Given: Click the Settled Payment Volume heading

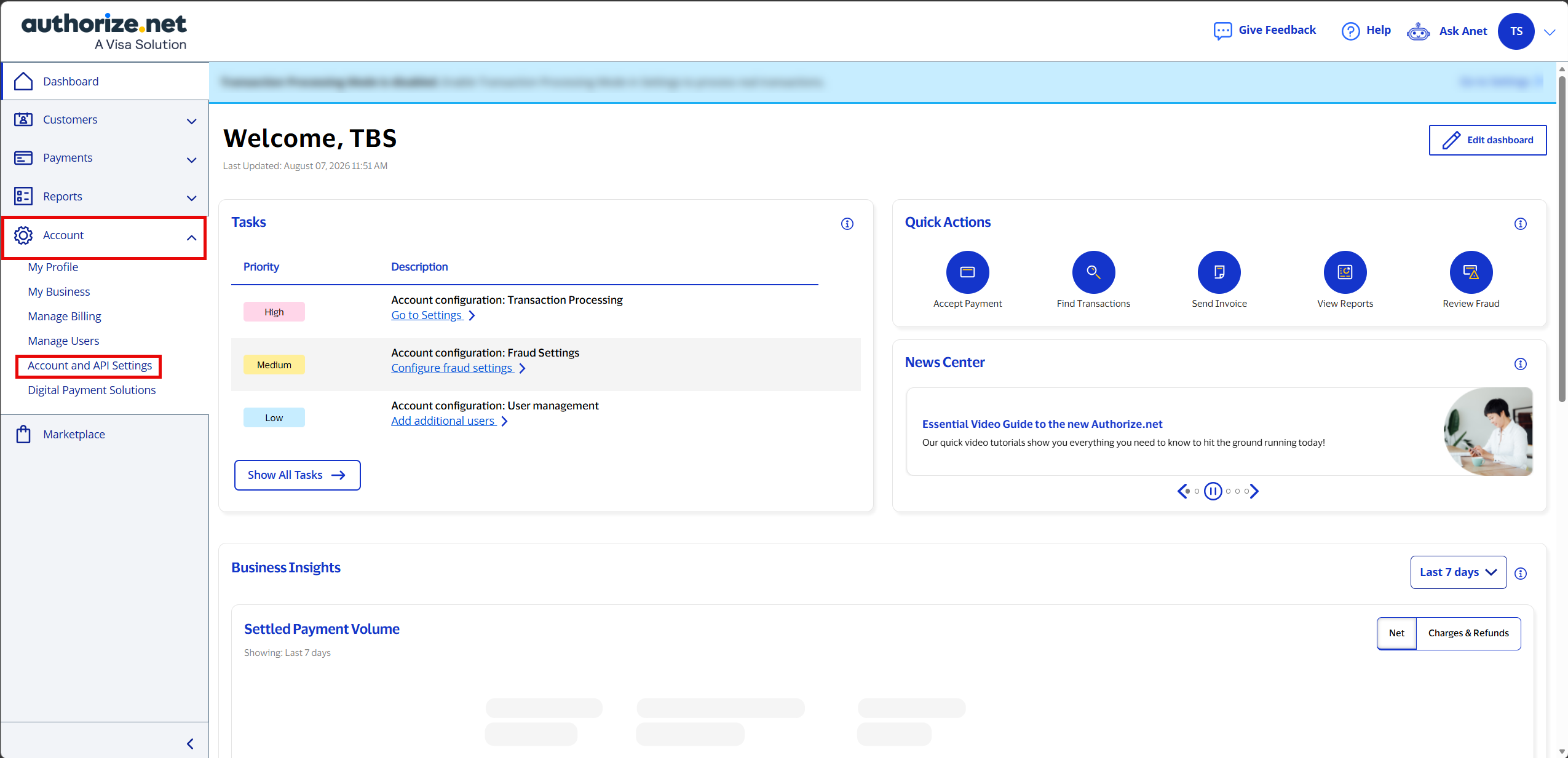Looking at the screenshot, I should 322,629.
